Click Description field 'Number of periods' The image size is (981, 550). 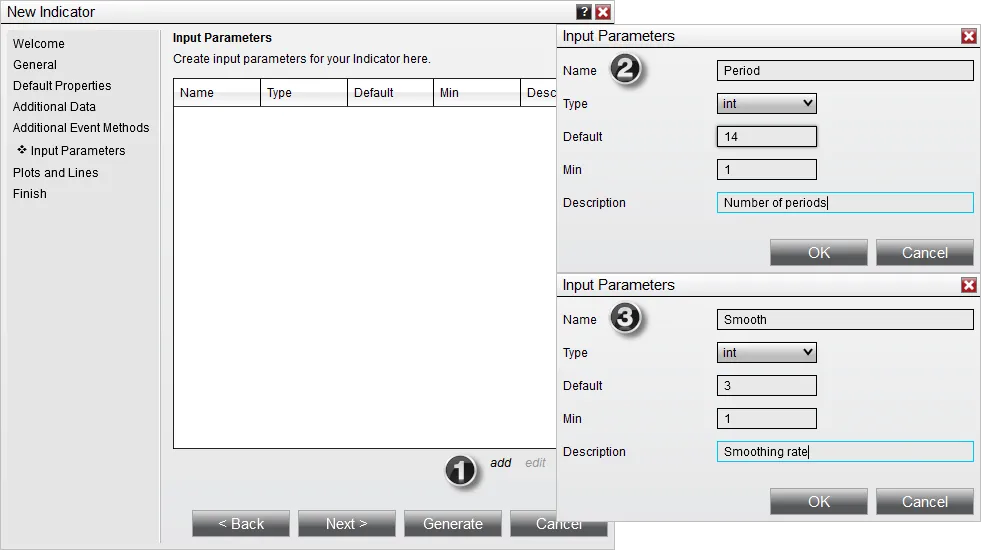tap(845, 203)
